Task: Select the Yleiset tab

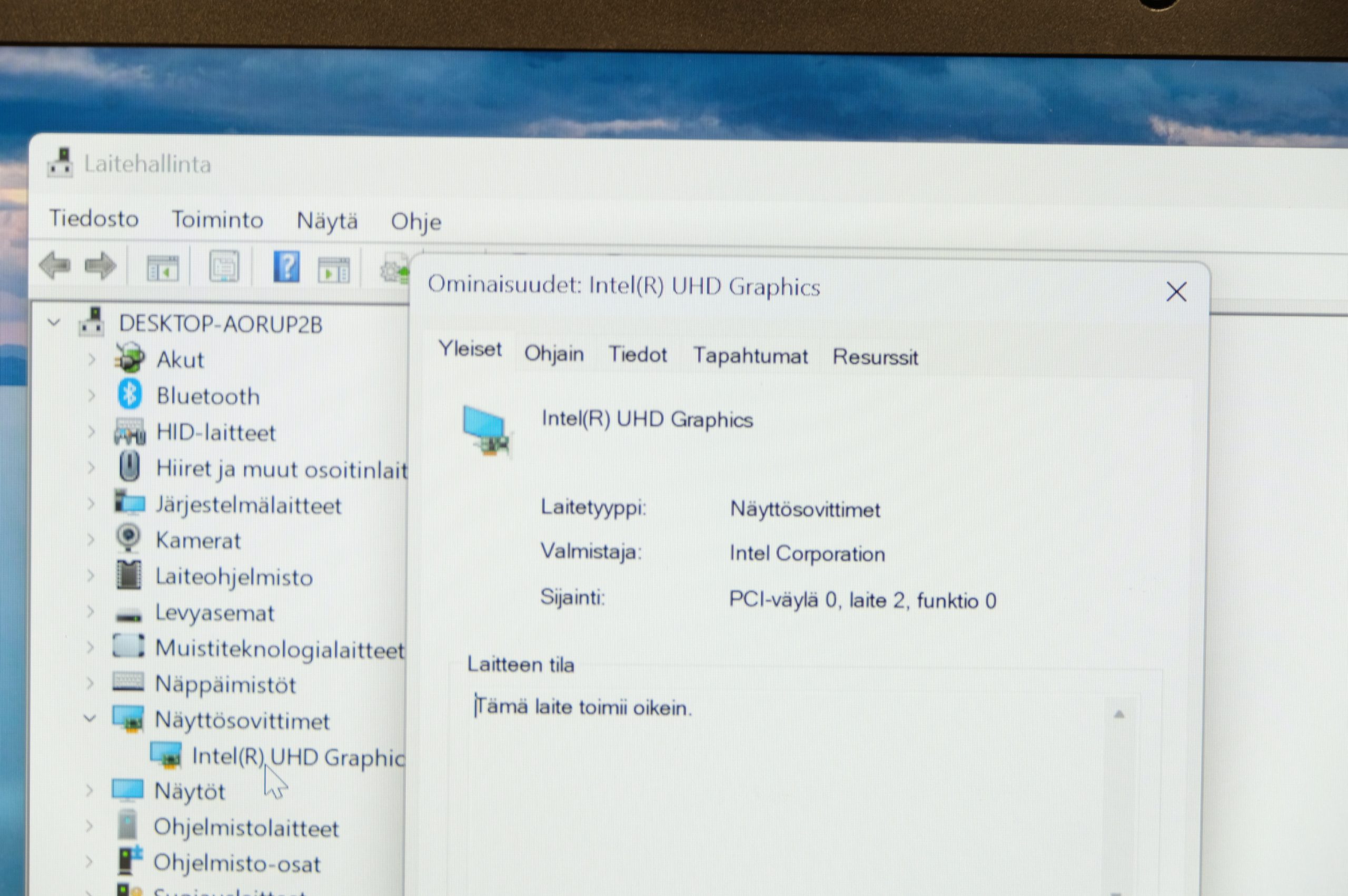Action: click(470, 349)
